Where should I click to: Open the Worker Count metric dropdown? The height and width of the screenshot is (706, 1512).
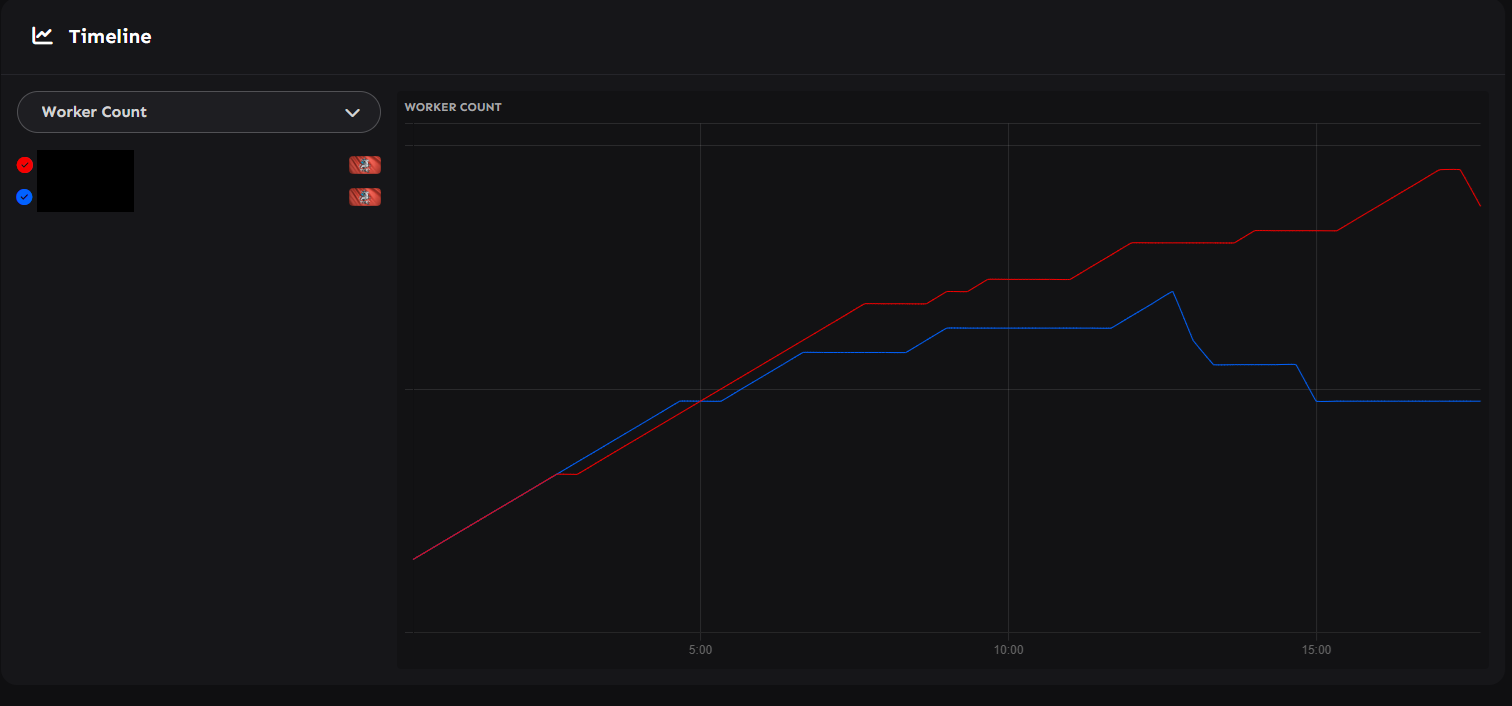(x=198, y=112)
